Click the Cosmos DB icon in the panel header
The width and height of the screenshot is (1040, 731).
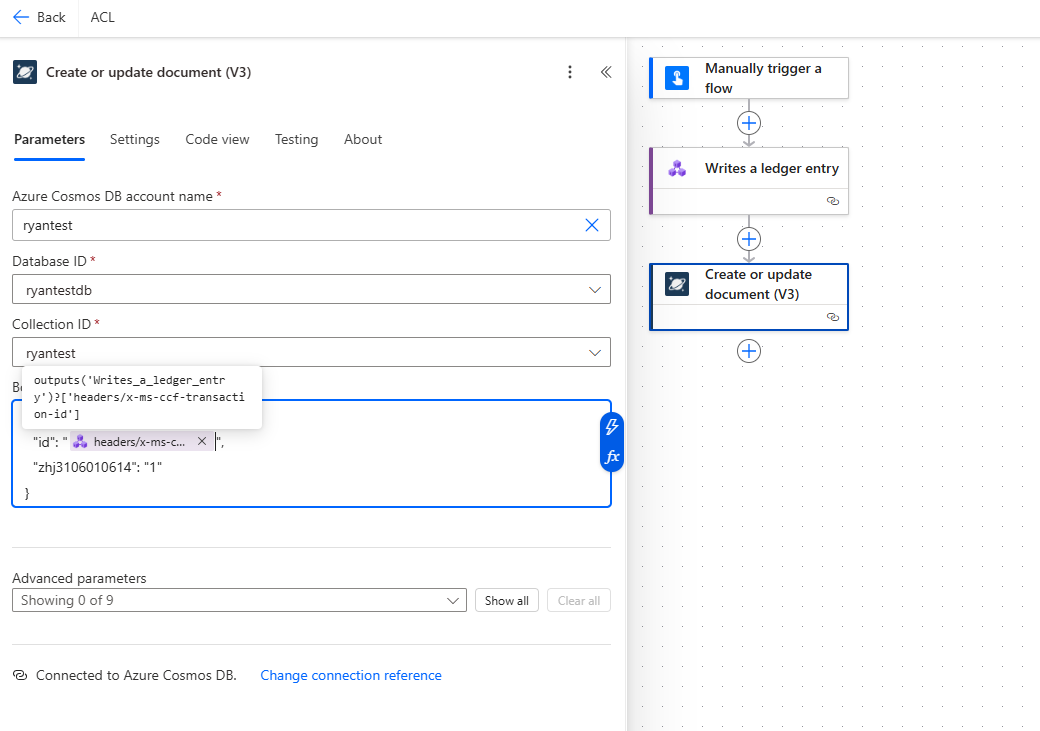pyautogui.click(x=25, y=72)
